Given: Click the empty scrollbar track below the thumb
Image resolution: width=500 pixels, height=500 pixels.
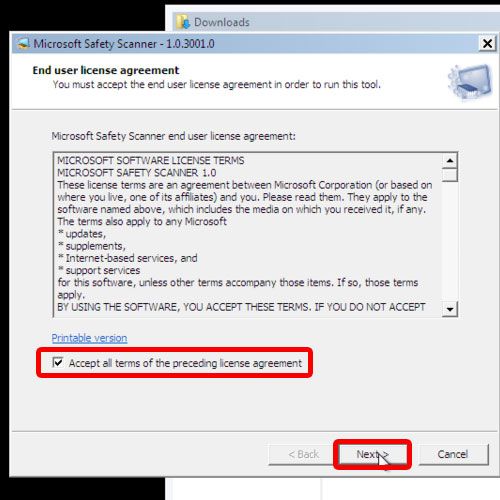Looking at the screenshot, I should click(450, 241).
